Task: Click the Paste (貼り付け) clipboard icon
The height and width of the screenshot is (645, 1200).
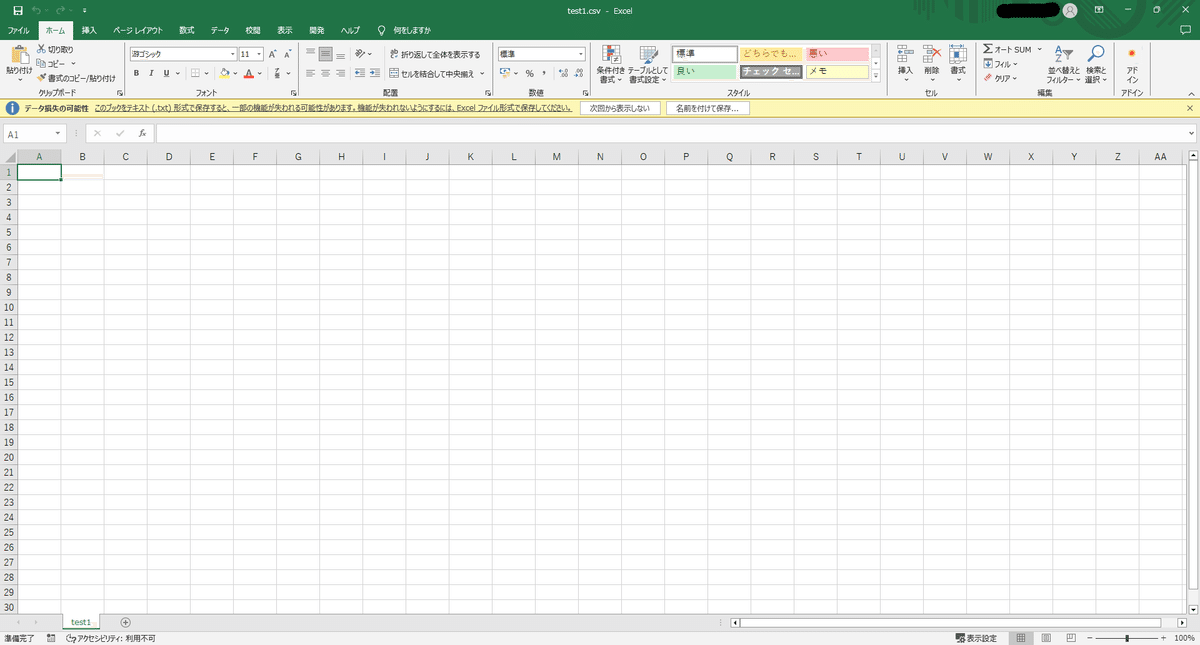Action: [x=18, y=56]
